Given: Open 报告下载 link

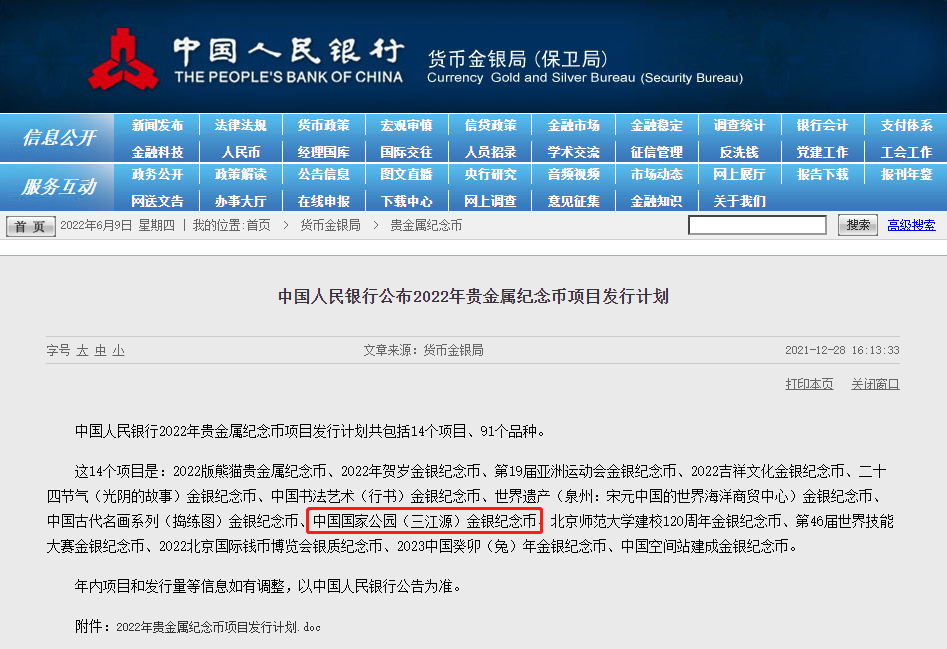Looking at the screenshot, I should point(823,174).
